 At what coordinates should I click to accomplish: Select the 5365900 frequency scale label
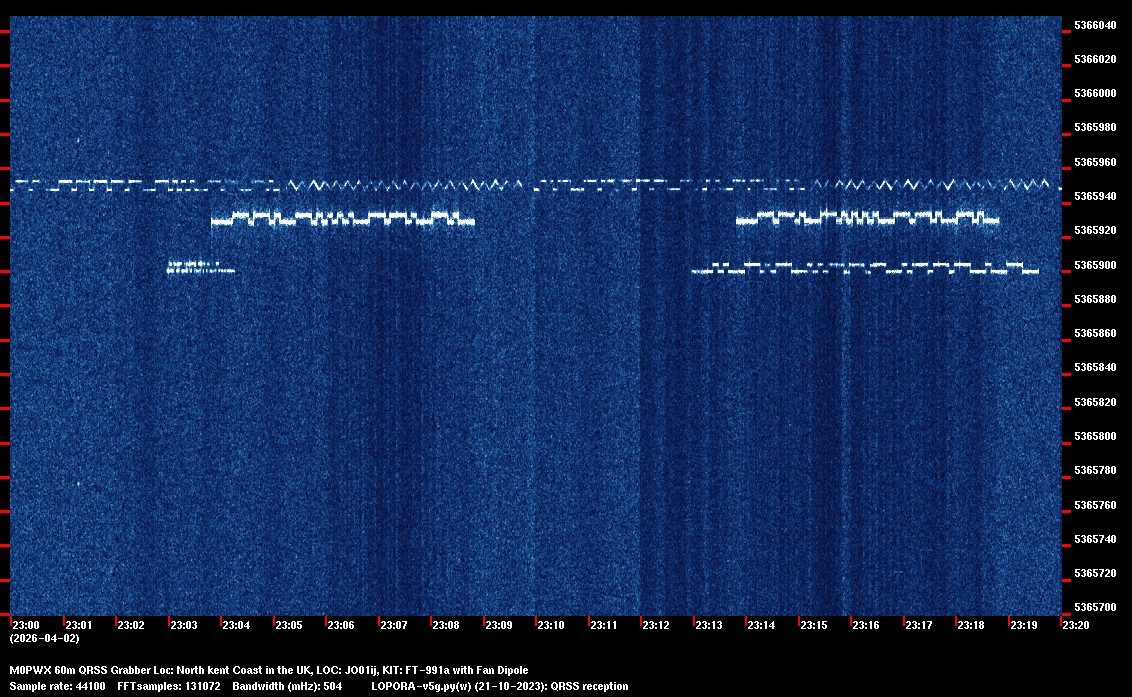coord(1095,265)
